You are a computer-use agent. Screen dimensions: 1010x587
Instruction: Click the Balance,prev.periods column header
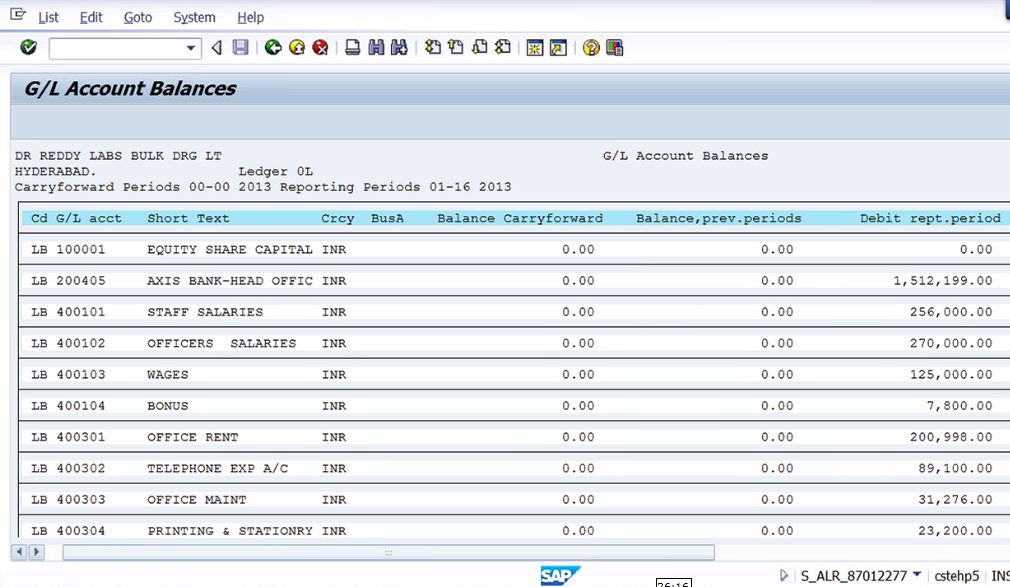click(718, 218)
